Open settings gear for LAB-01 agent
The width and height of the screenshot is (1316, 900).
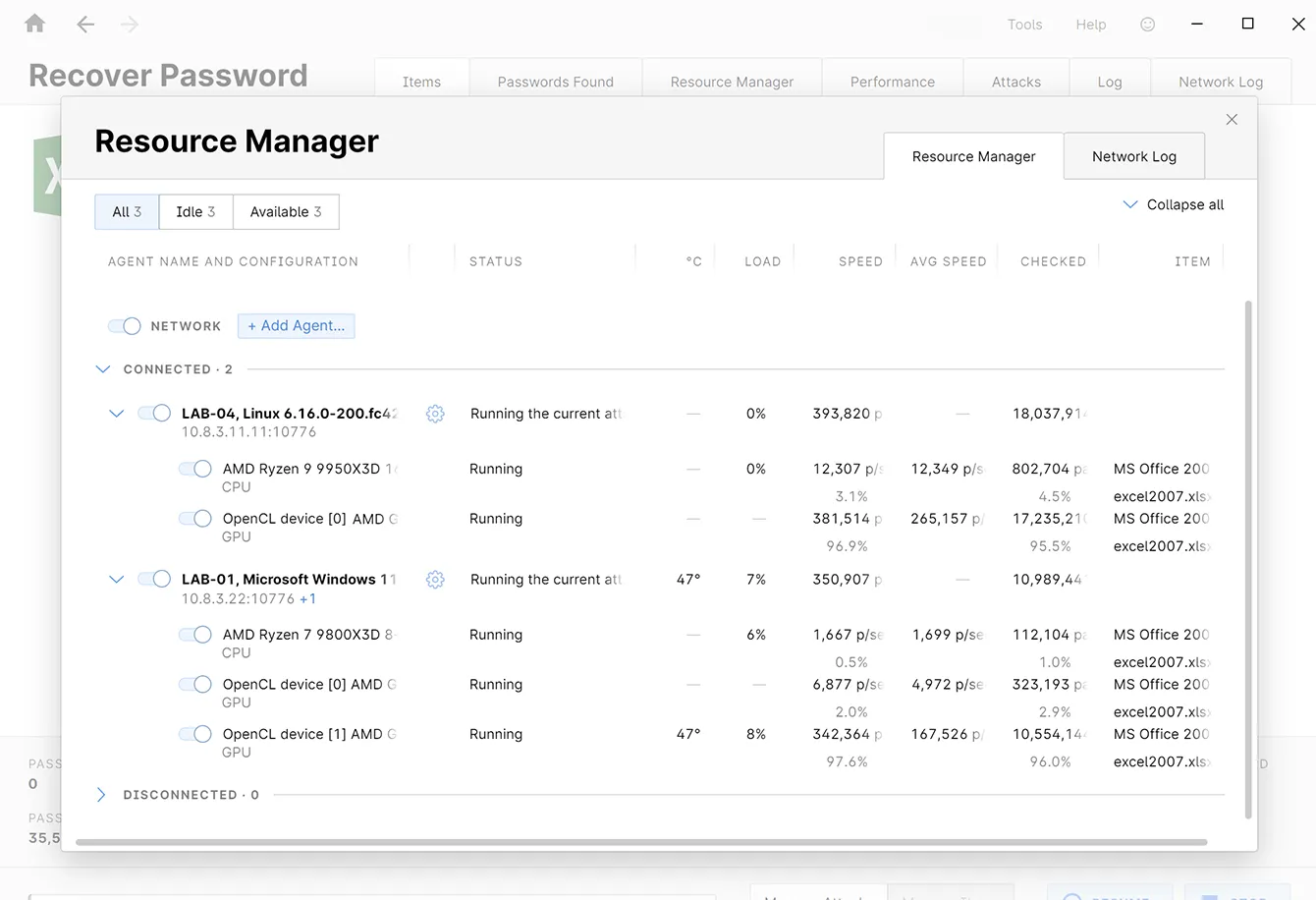point(435,580)
